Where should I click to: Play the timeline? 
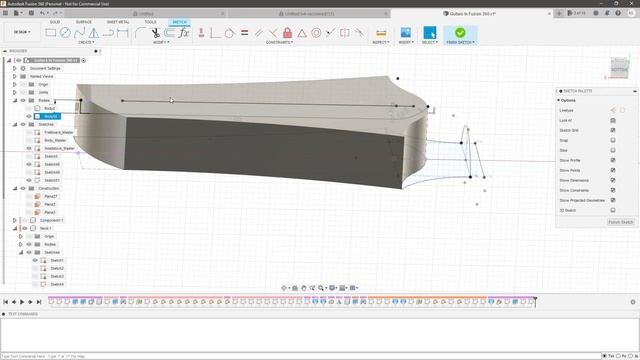22,302
